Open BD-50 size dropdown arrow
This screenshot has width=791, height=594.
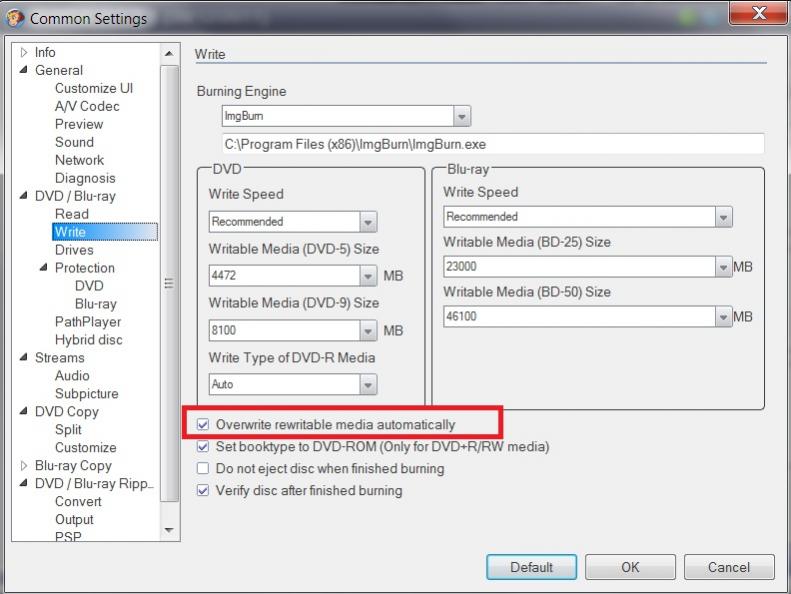coord(723,316)
